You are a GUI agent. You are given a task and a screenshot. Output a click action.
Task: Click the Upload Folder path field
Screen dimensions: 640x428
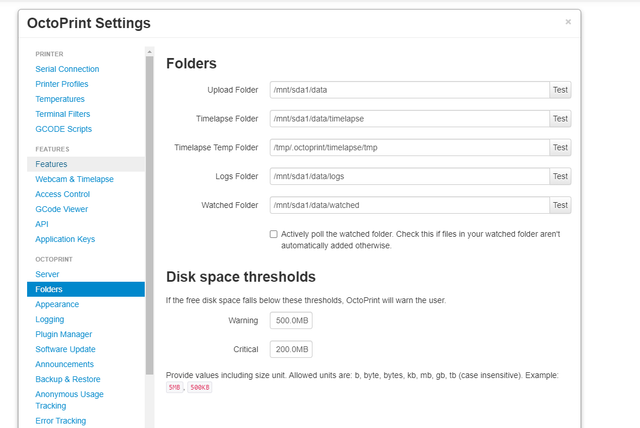[409, 90]
